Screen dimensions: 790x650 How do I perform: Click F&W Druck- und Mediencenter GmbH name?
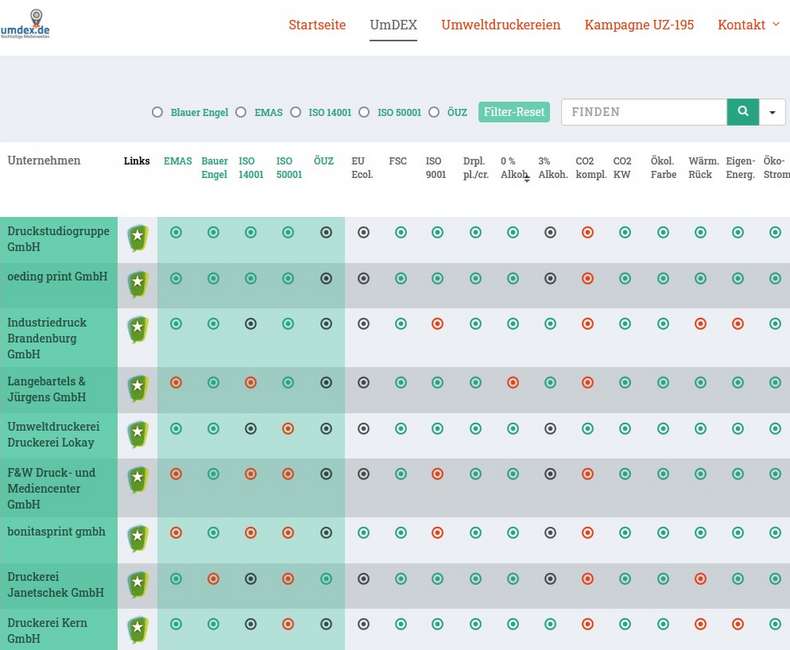pos(51,488)
